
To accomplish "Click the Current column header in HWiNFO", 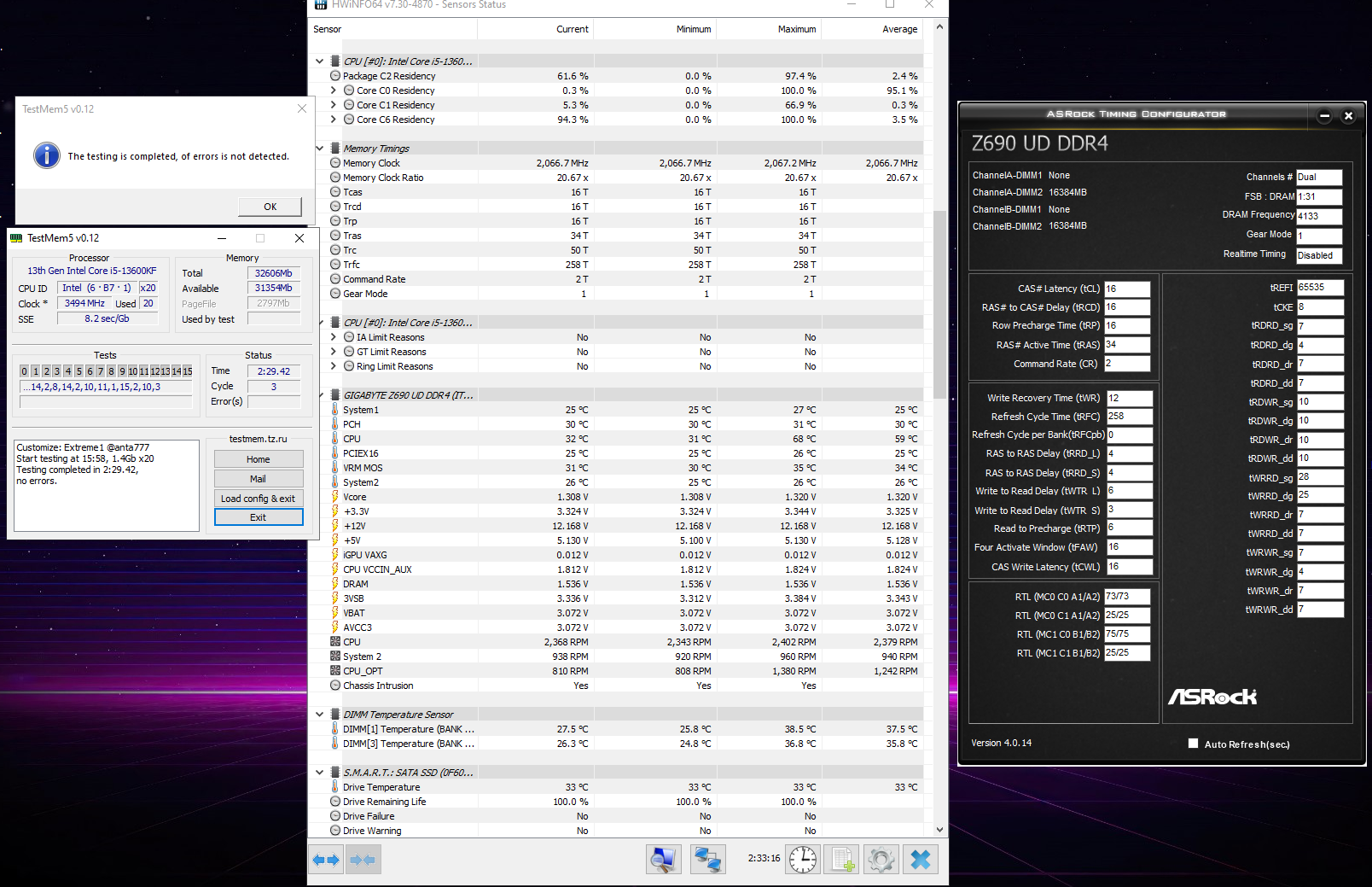I will click(x=535, y=29).
